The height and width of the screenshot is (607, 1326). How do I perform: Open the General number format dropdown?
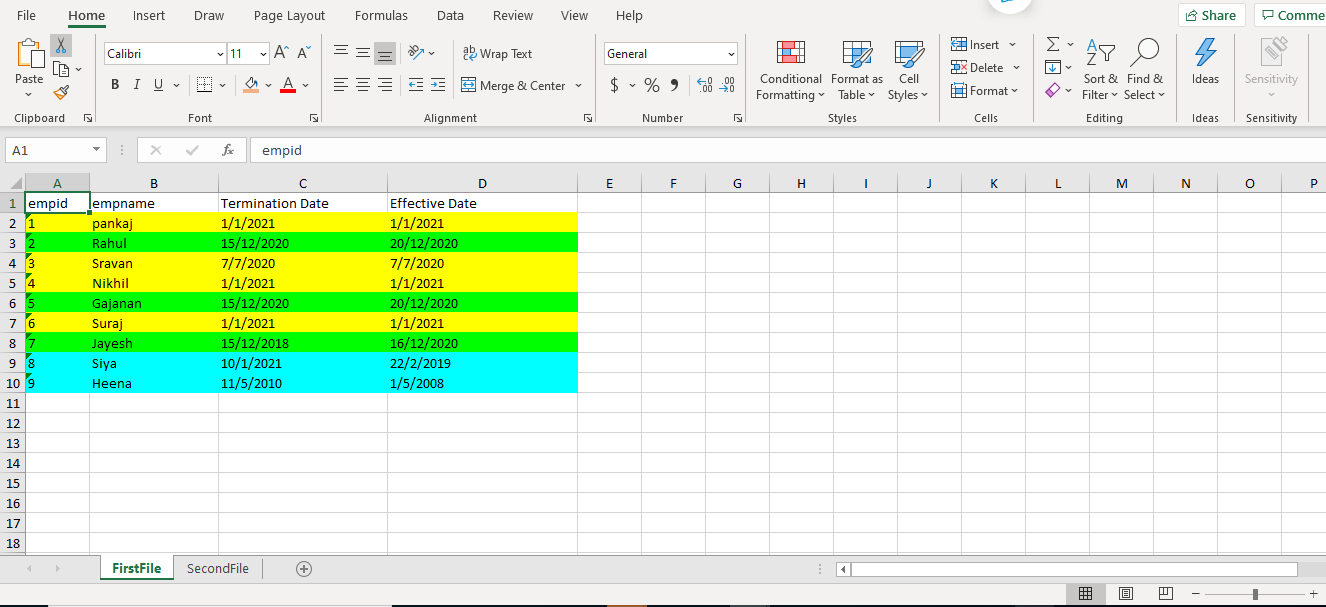[x=731, y=54]
